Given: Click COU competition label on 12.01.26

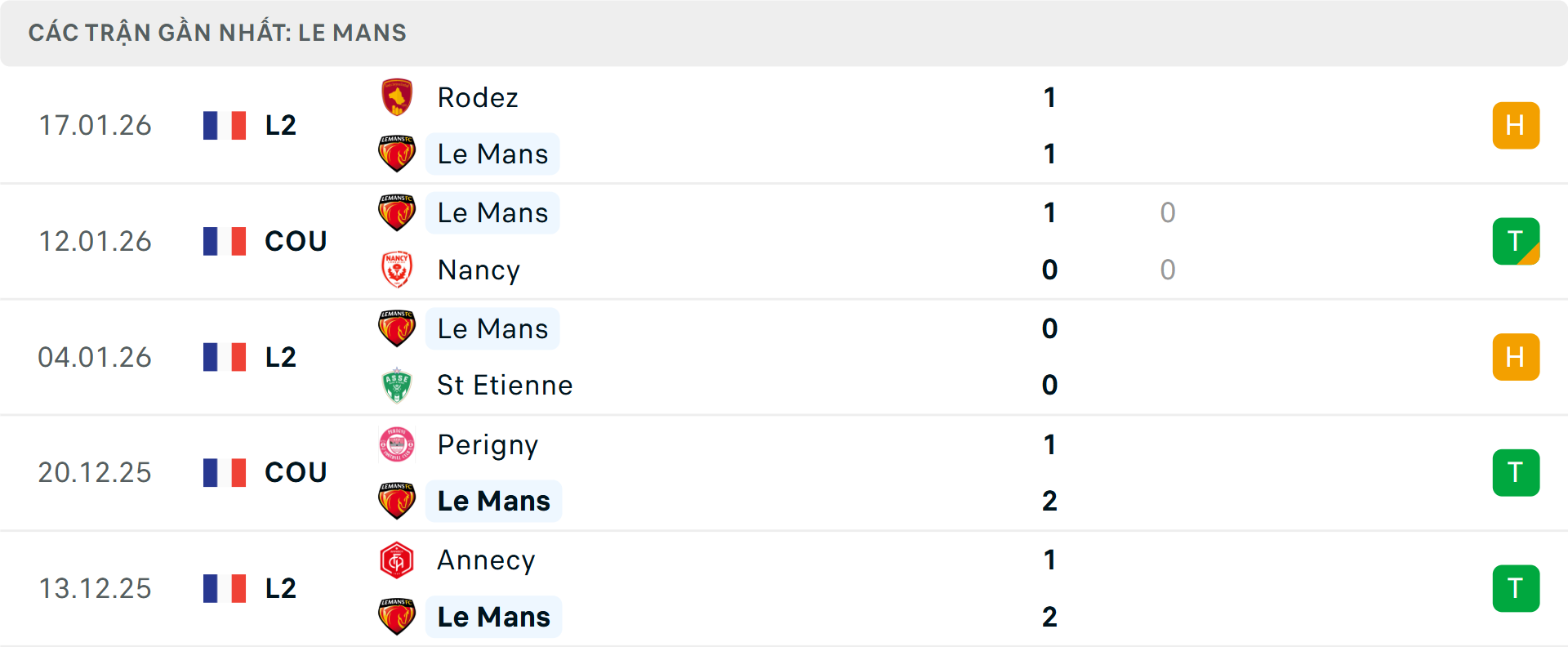Looking at the screenshot, I should click(x=296, y=241).
